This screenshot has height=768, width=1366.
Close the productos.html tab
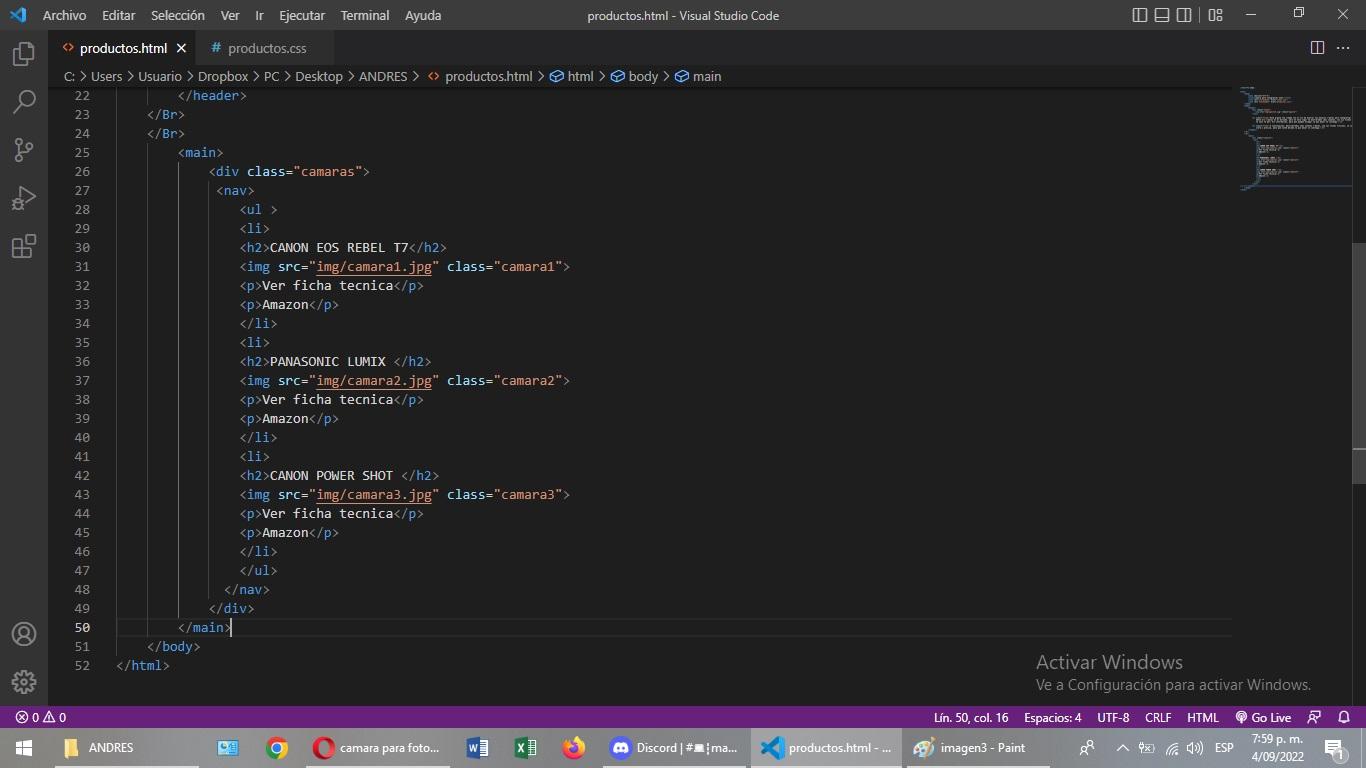(181, 48)
